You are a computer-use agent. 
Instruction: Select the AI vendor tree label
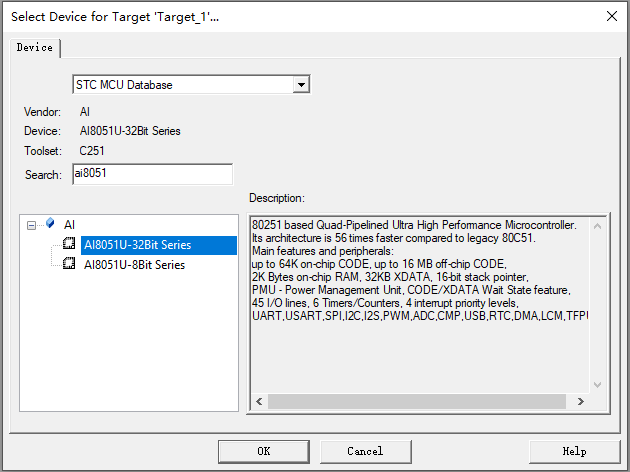click(x=70, y=225)
